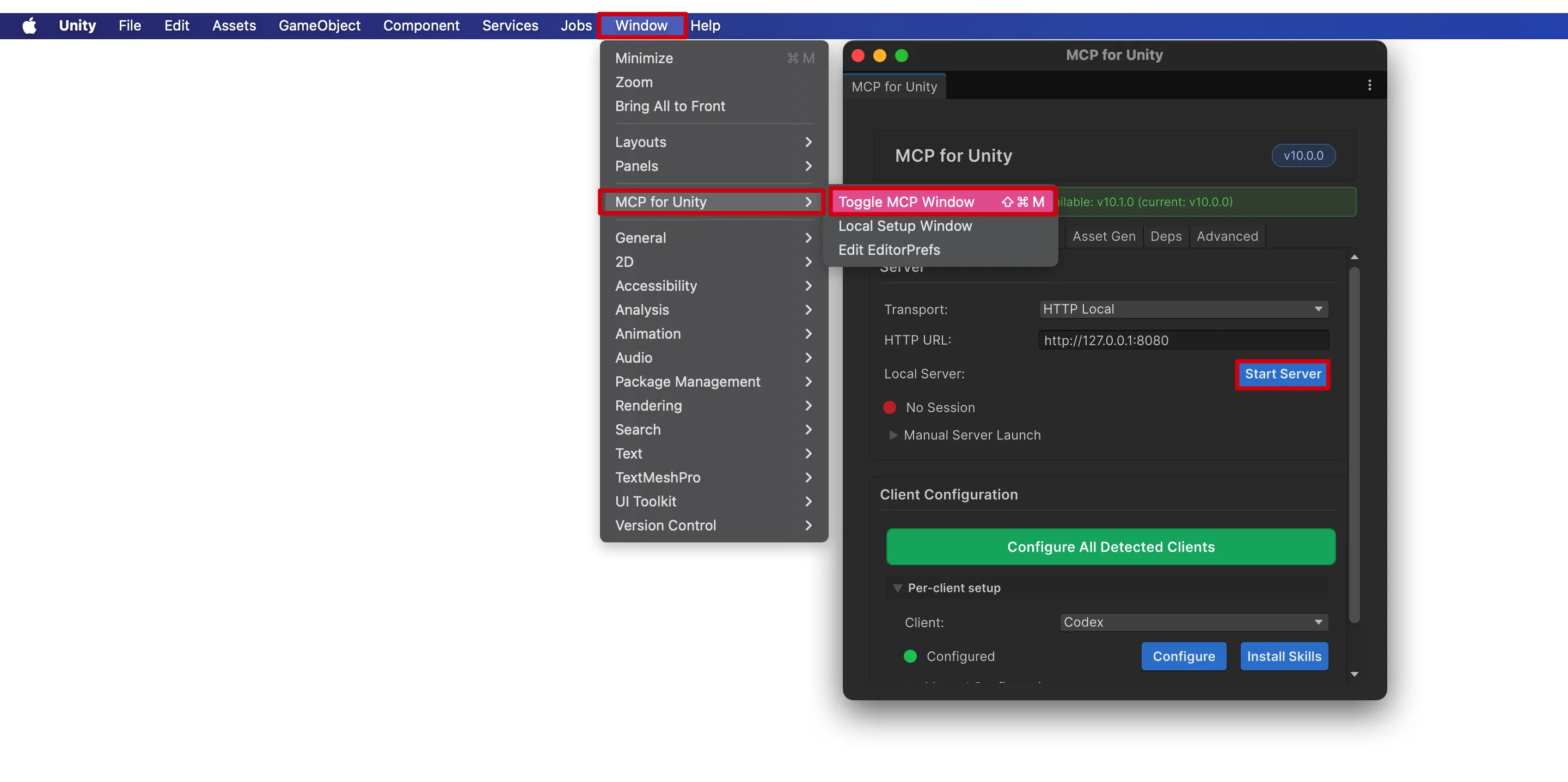1568x782 pixels.
Task: Click Configure All Detected Clients
Action: 1111,547
